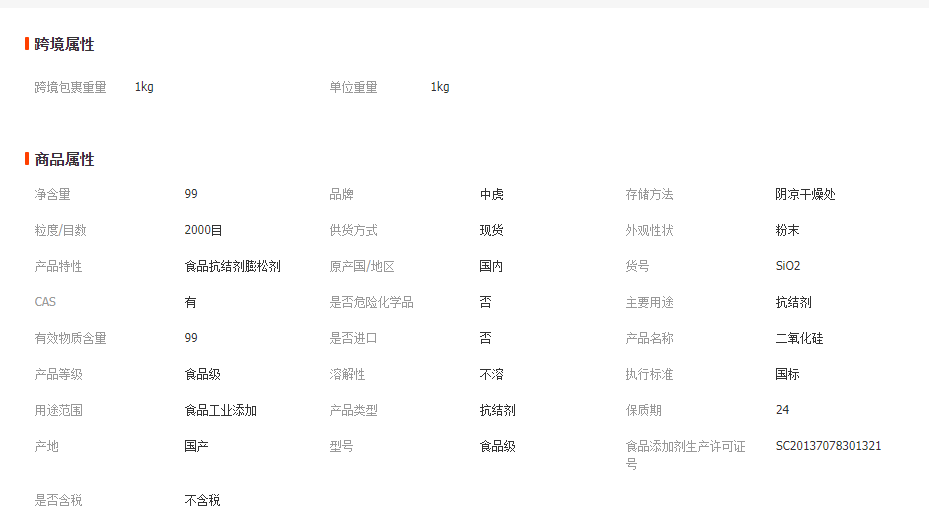Select the 1kg value beside 跨境包裹重量
Viewport: 929px width, 513px height.
[x=144, y=87]
